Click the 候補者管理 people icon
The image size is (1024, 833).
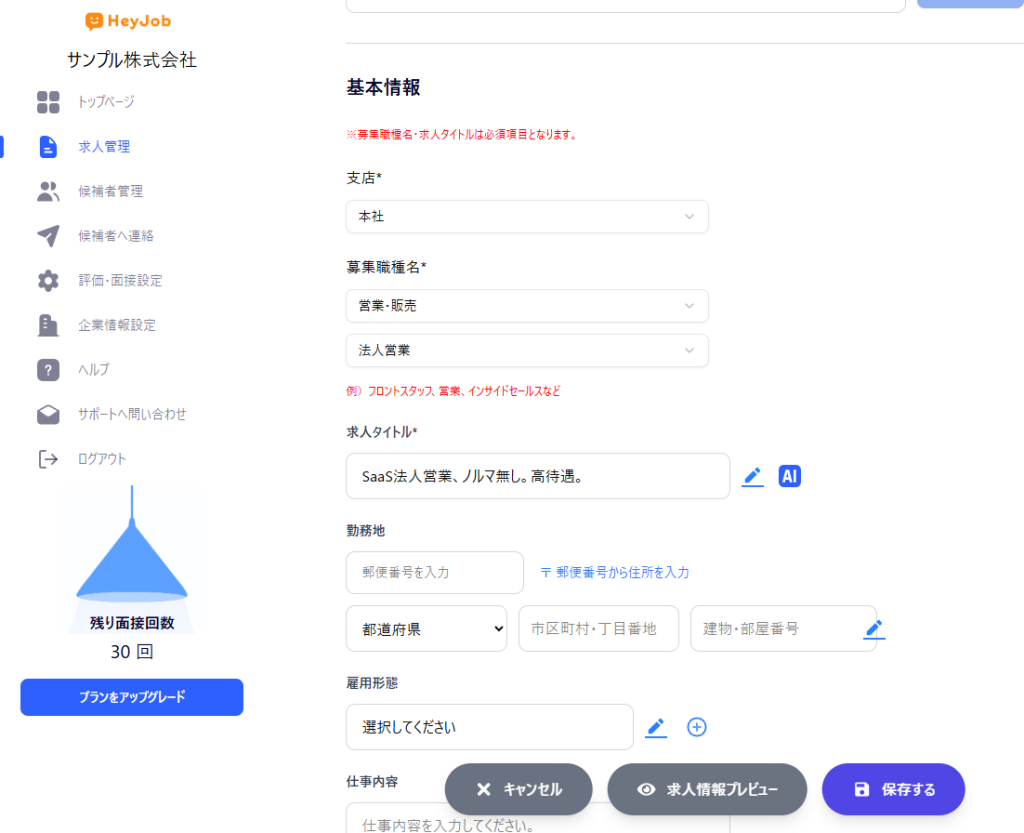coord(48,191)
